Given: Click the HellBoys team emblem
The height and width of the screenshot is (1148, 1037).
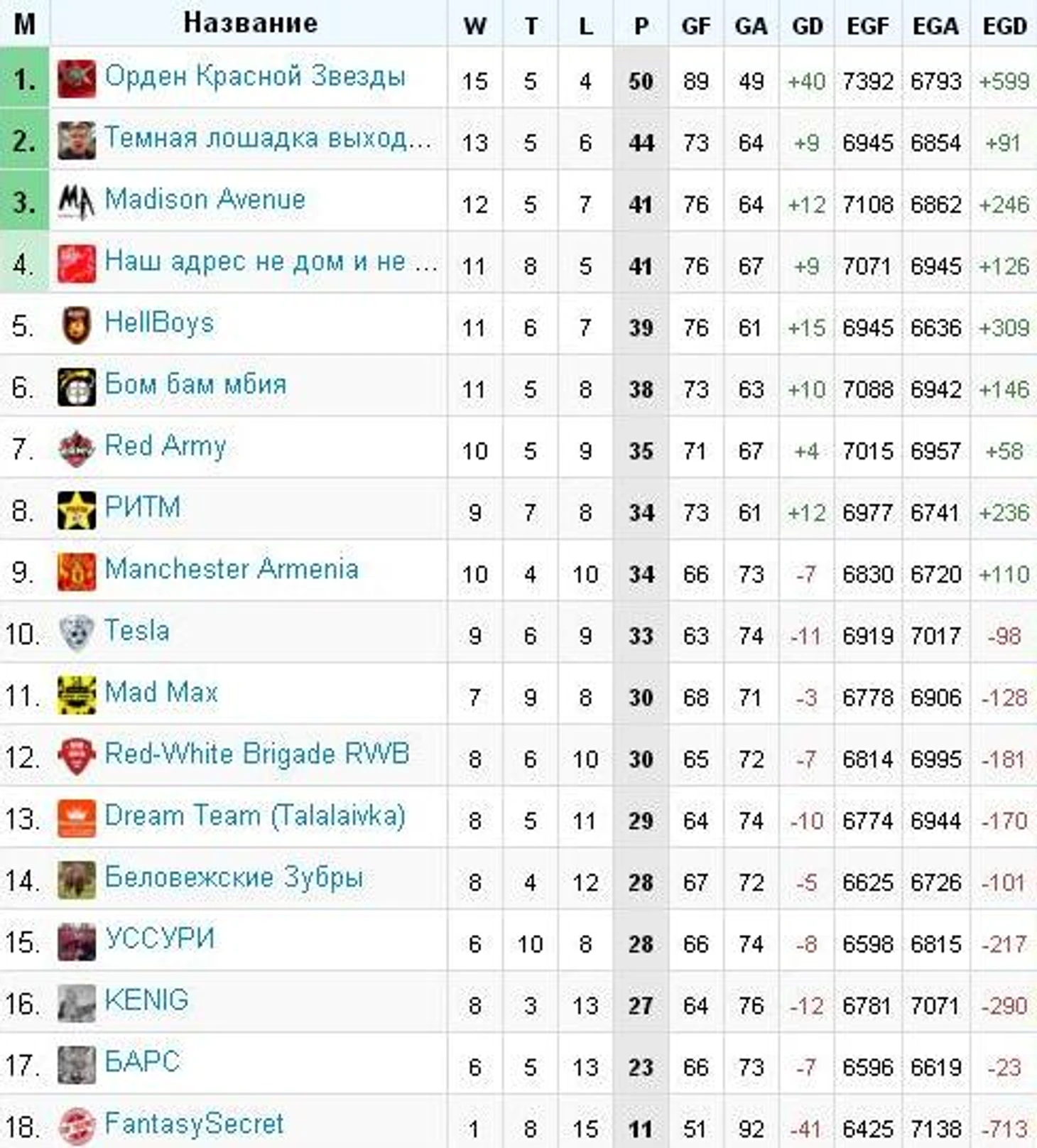Looking at the screenshot, I should point(77,325).
